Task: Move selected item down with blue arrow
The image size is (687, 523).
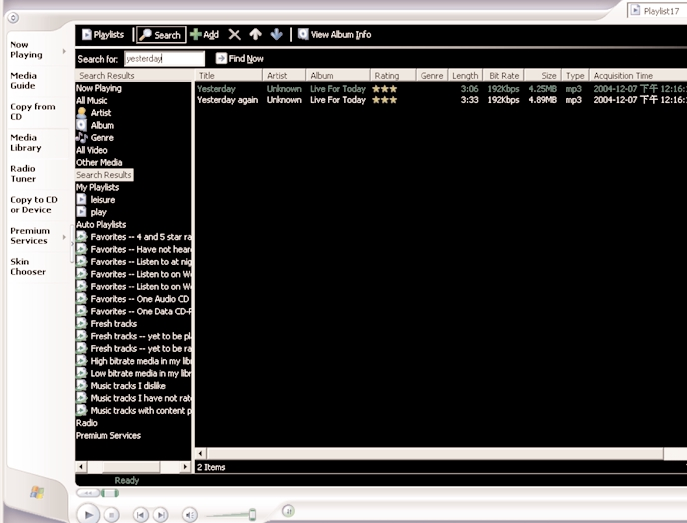Action: point(276,34)
